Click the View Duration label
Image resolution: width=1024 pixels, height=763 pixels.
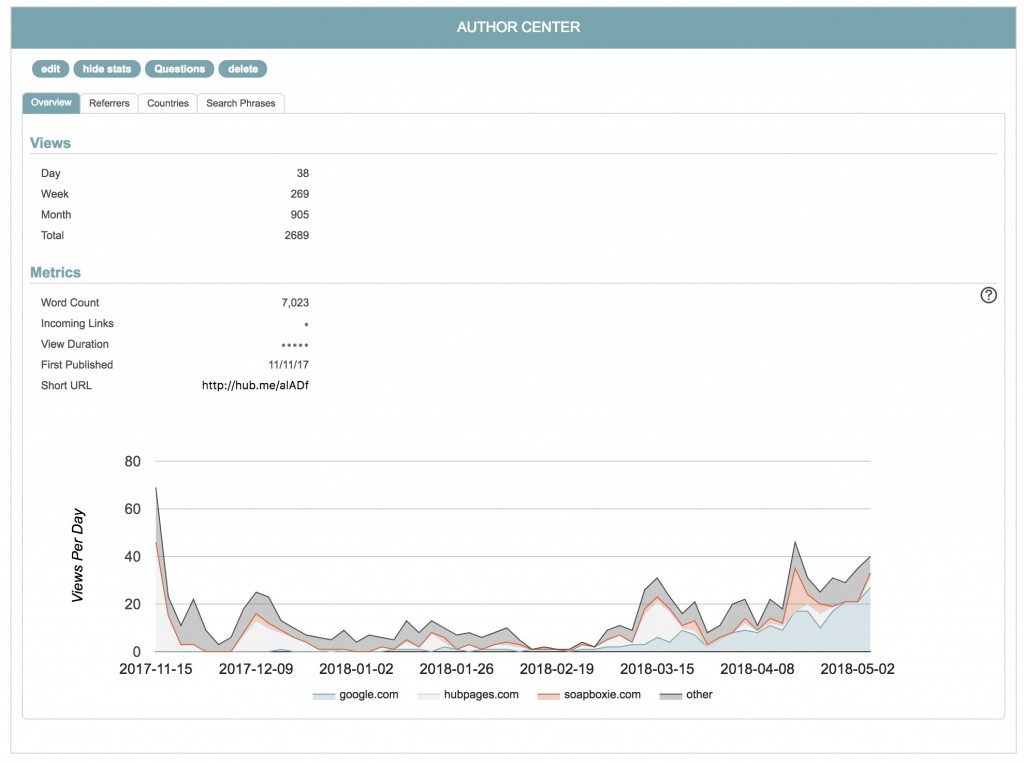(74, 344)
